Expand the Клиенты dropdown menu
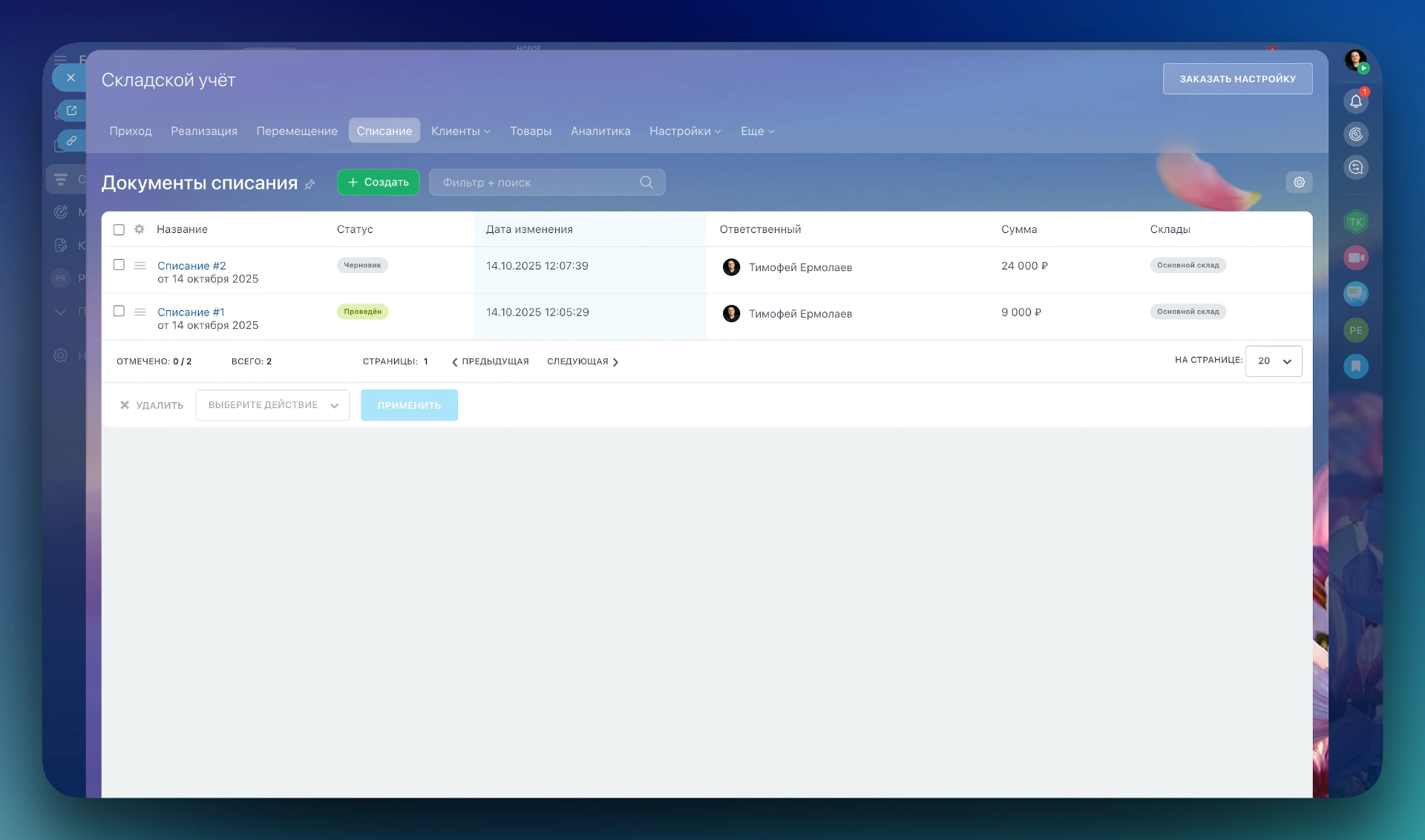This screenshot has height=840, width=1425. point(460,131)
